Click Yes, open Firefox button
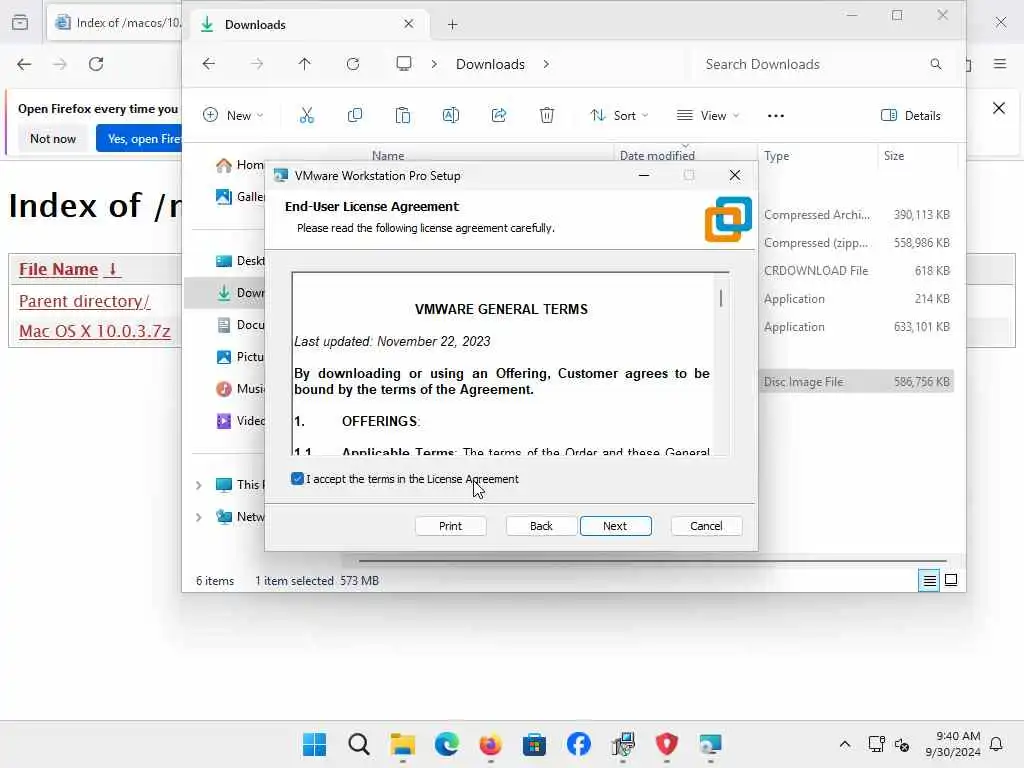The image size is (1024, 768). [x=139, y=138]
